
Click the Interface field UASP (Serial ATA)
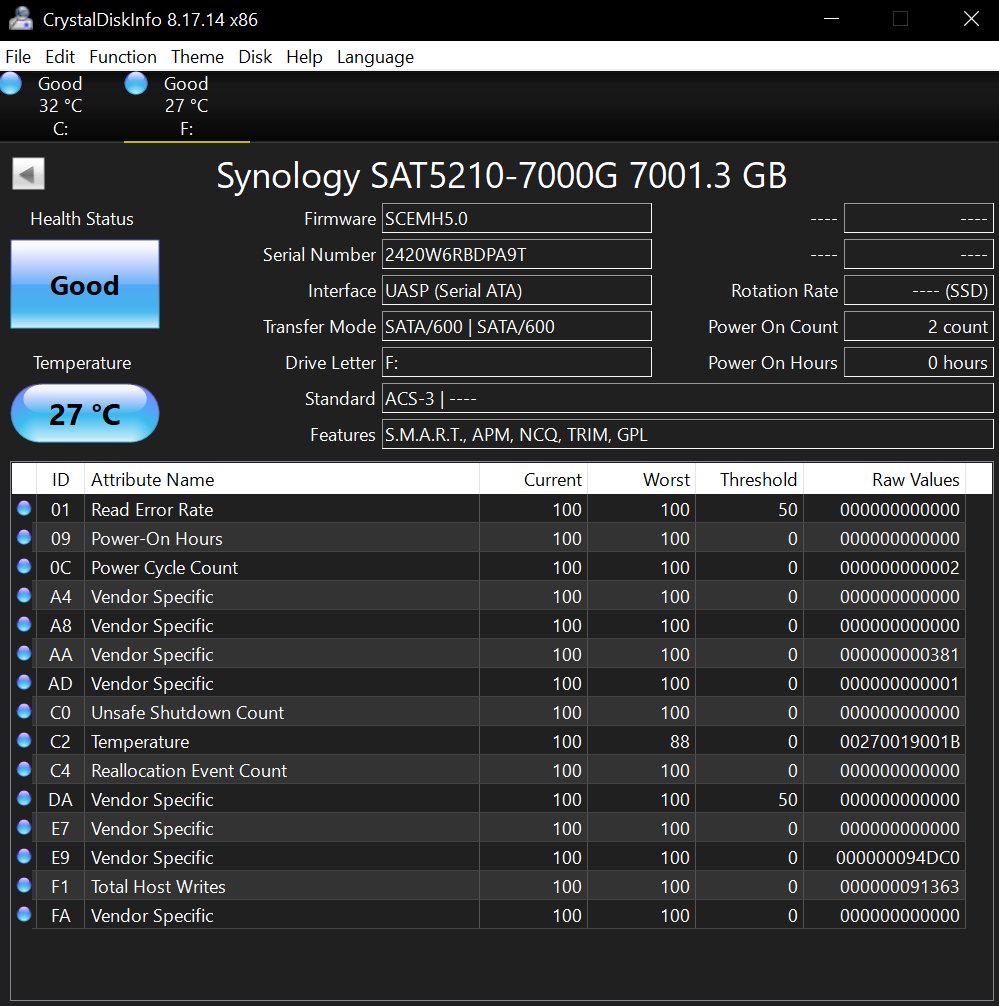point(517,290)
